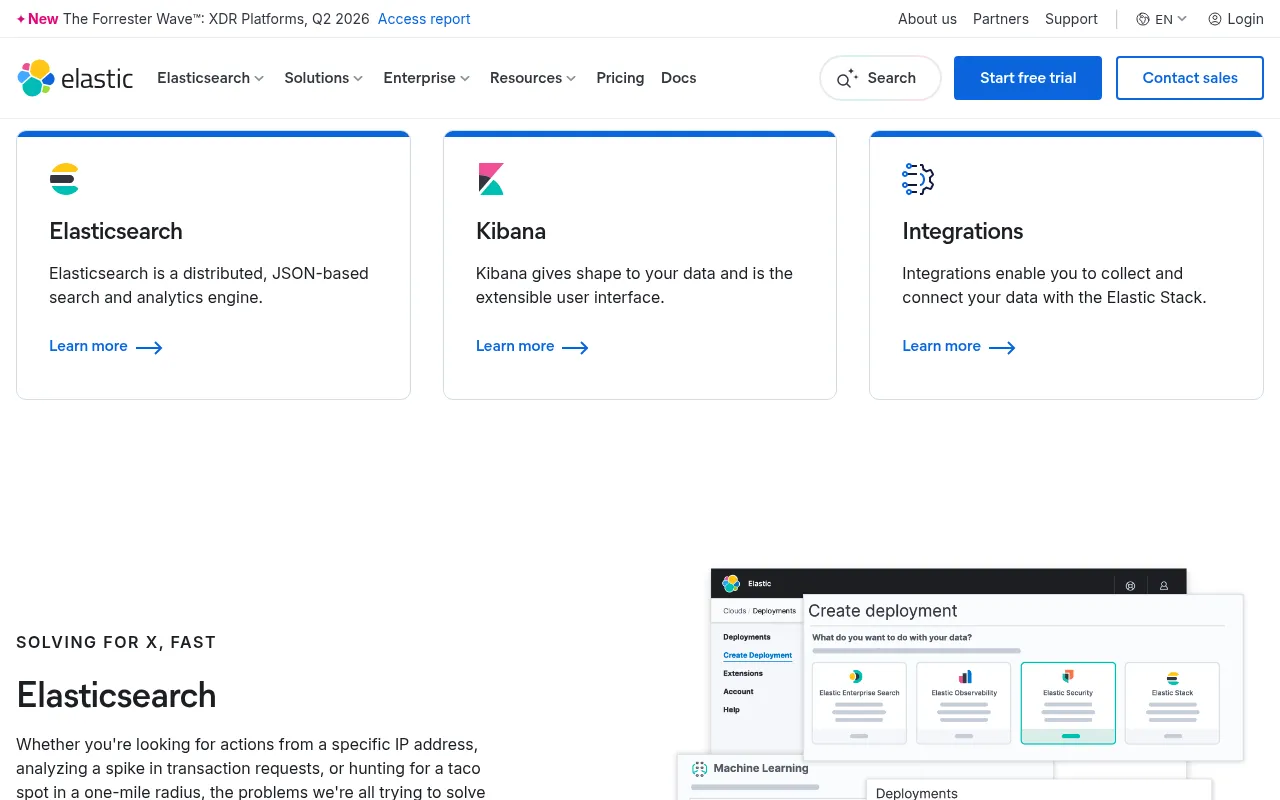Click the magnifier sparkle icon in Search

[x=847, y=78]
